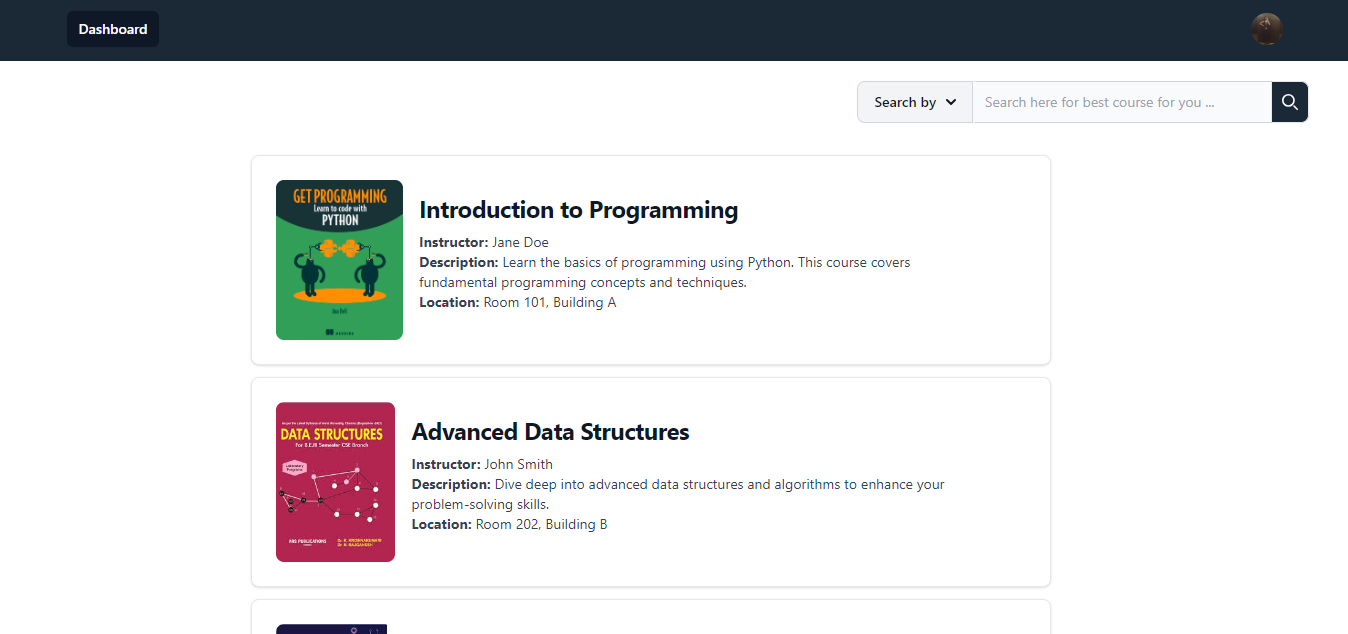Viewport: 1348px width, 634px height.
Task: Click instructor name Jane Doe
Action: (x=520, y=242)
